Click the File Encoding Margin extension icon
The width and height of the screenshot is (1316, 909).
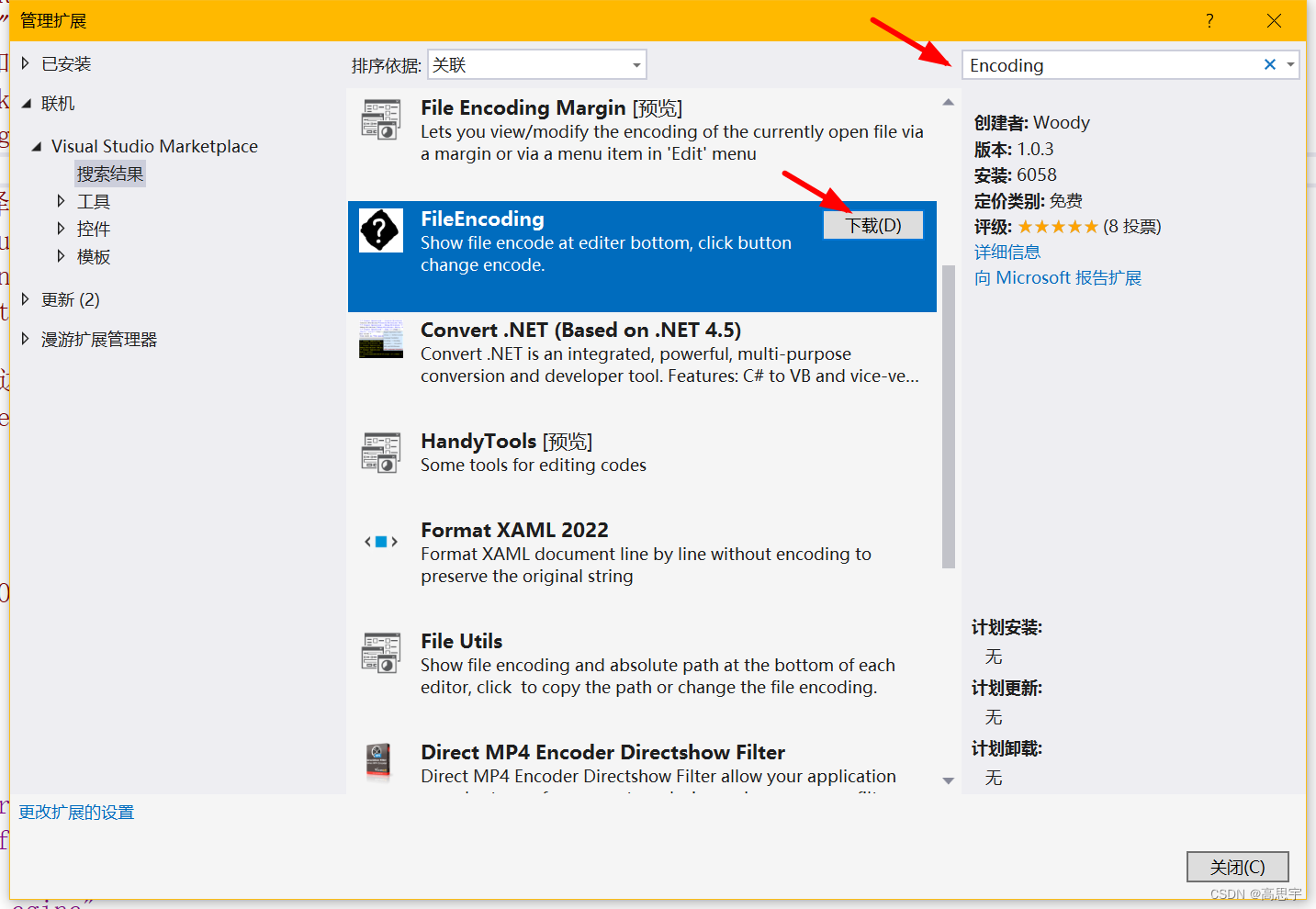coord(380,119)
